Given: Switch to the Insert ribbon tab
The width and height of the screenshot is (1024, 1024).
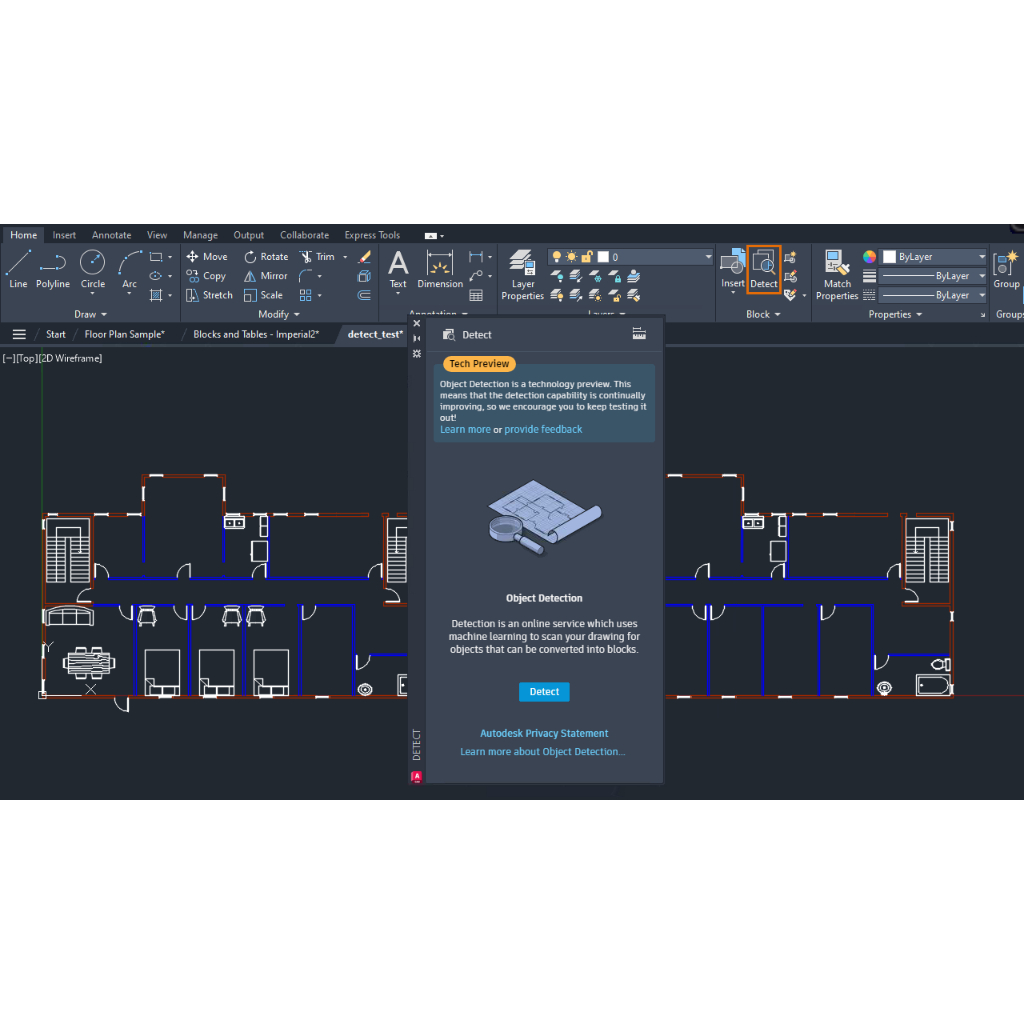Looking at the screenshot, I should pos(64,235).
